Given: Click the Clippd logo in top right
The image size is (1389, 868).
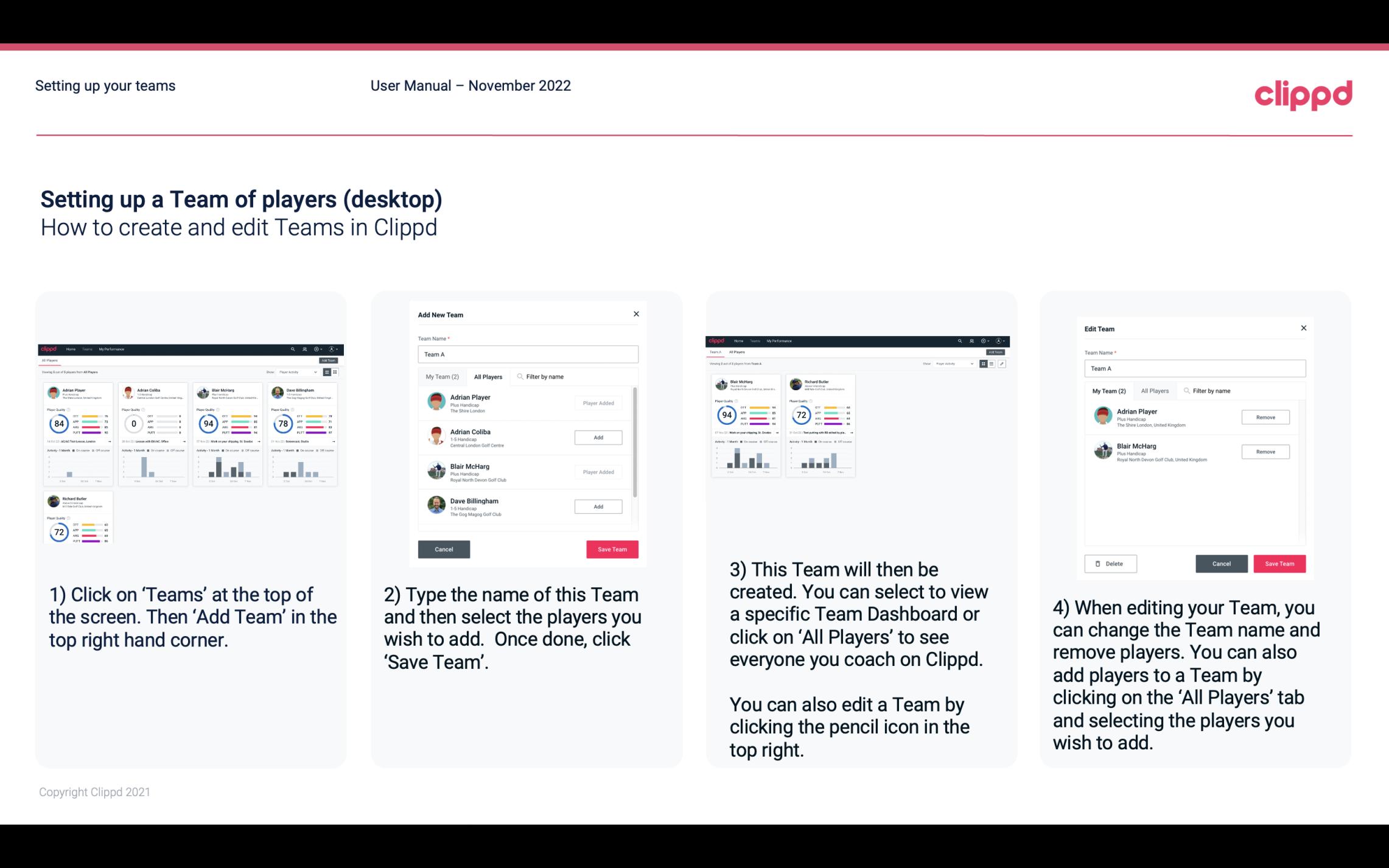Looking at the screenshot, I should 1303,93.
